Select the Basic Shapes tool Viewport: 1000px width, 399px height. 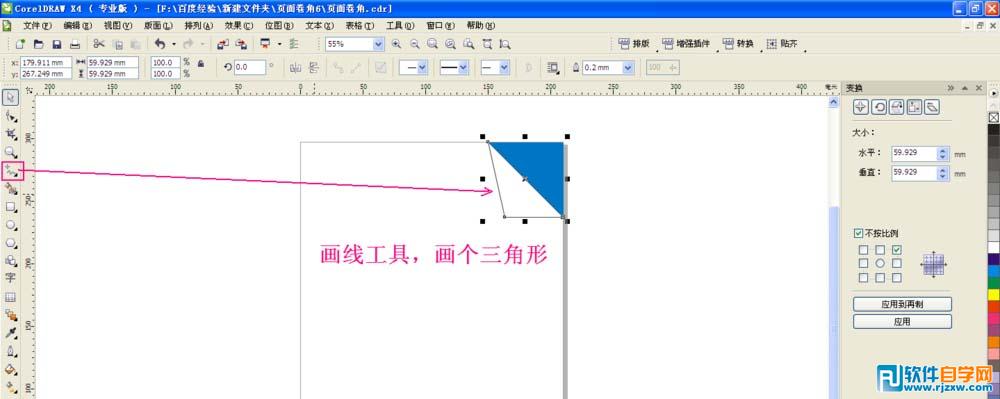pos(11,261)
